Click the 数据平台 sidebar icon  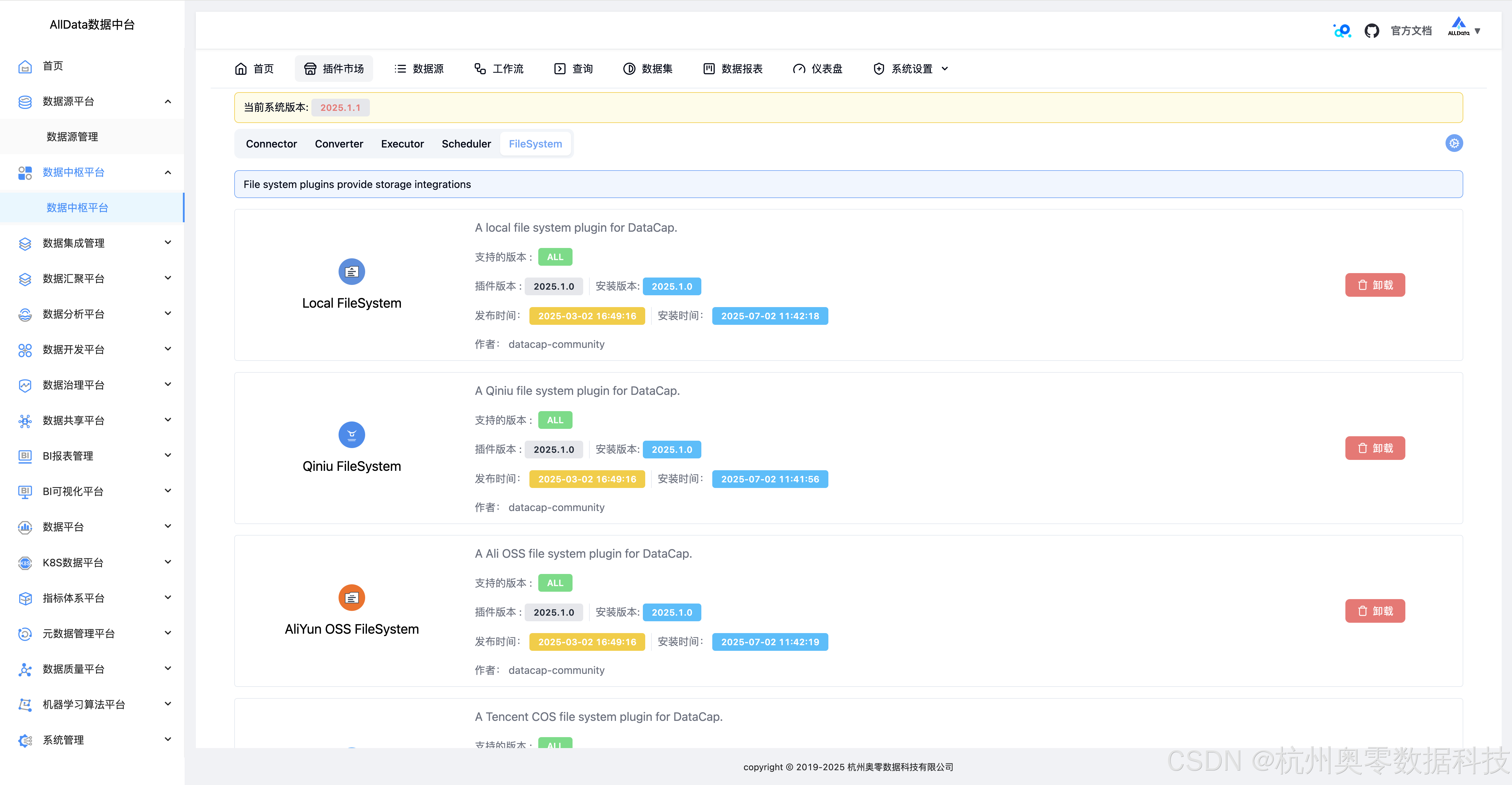pyautogui.click(x=25, y=527)
